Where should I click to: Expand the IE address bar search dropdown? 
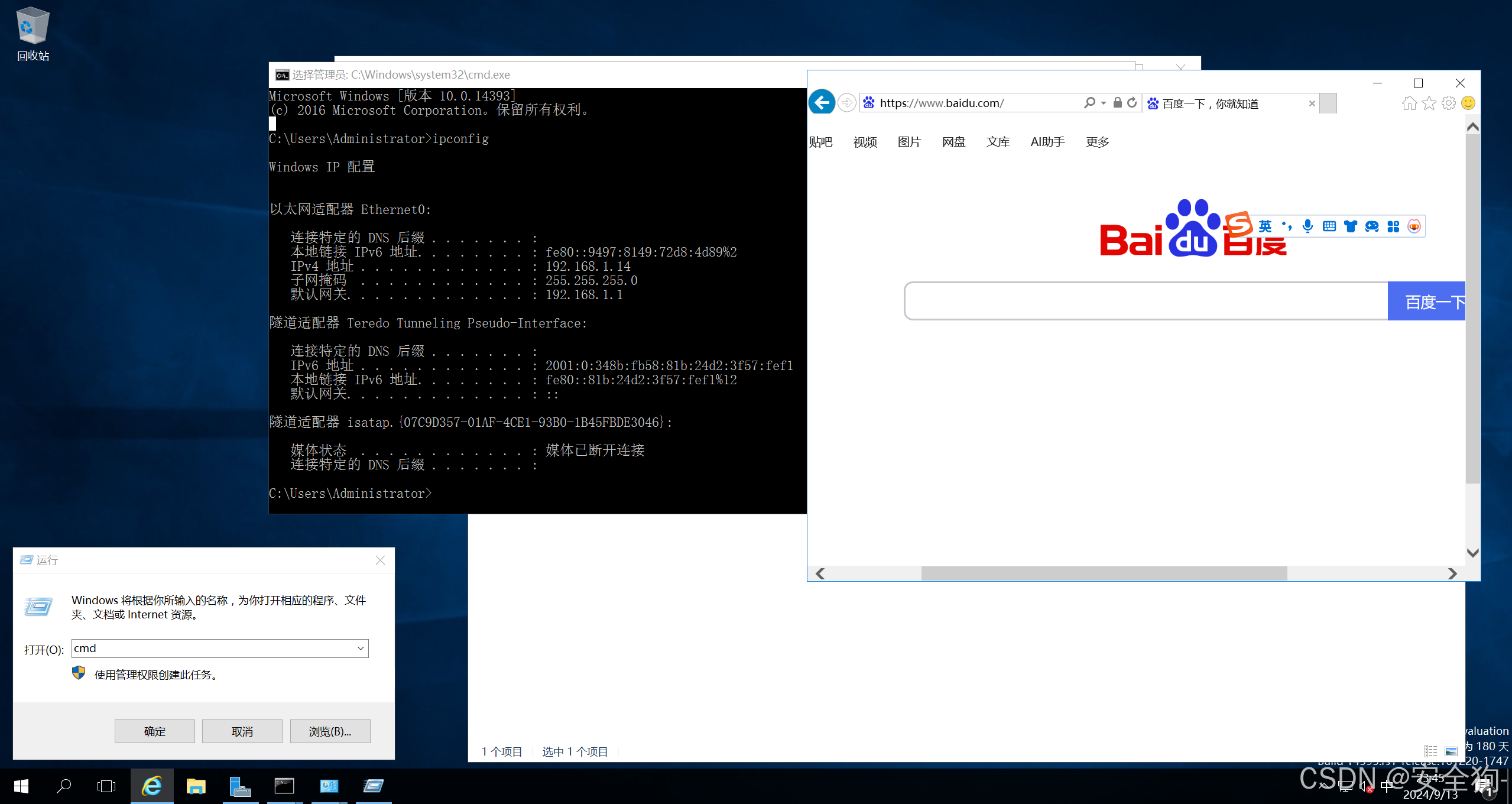point(1104,103)
